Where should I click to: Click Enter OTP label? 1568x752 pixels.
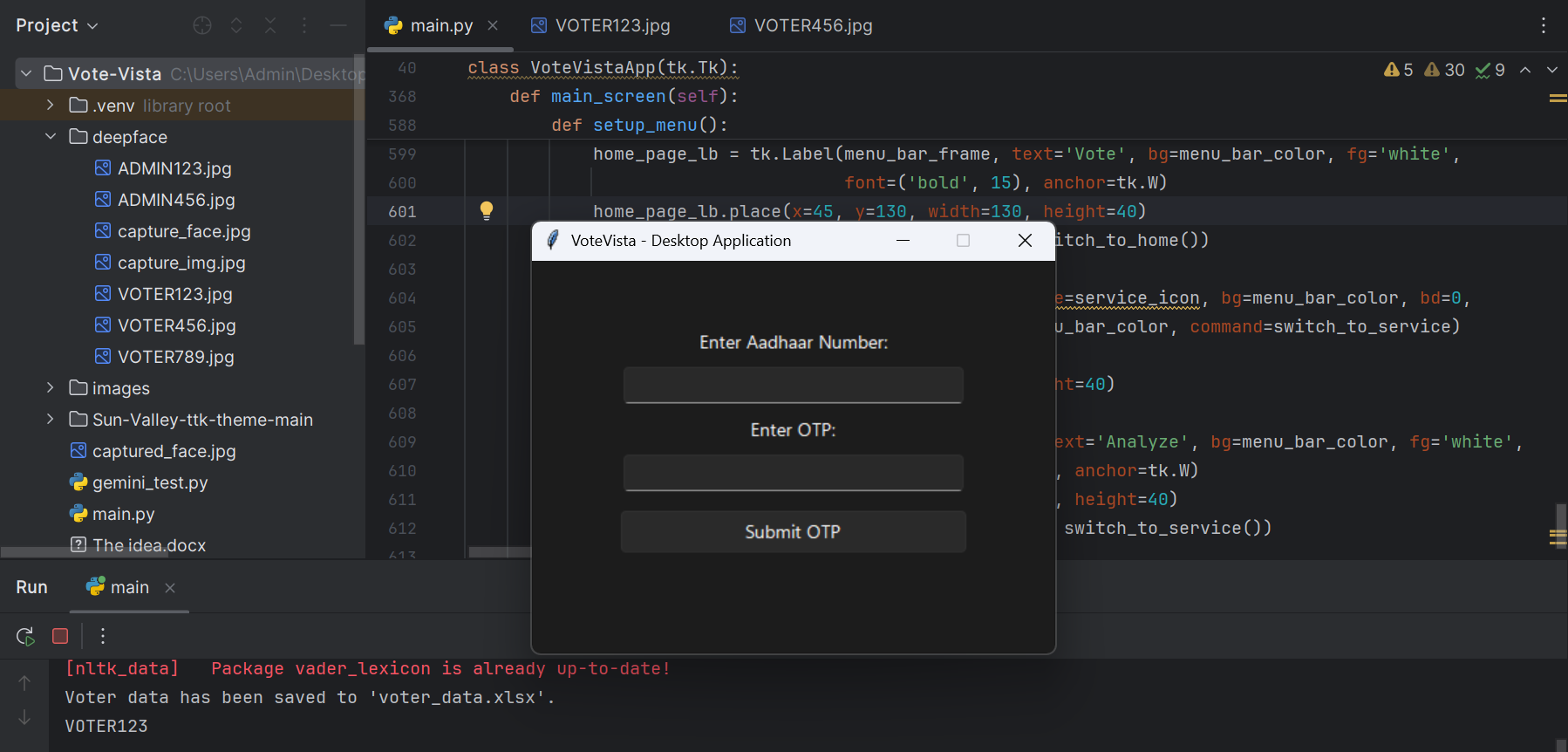coord(793,430)
